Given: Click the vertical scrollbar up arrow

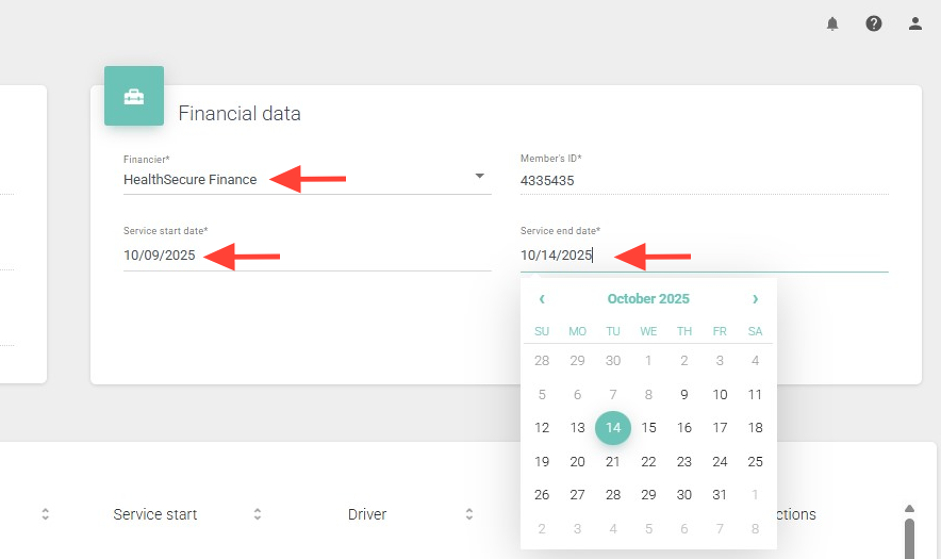Looking at the screenshot, I should [909, 509].
